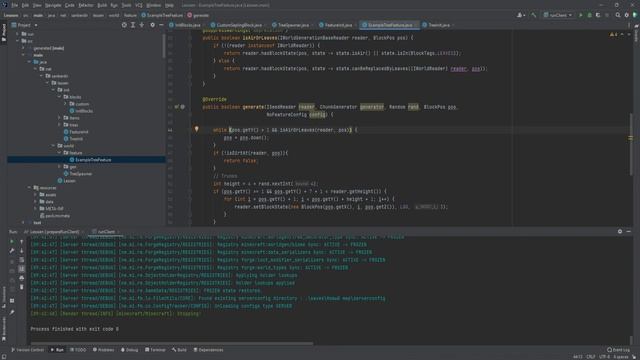Click the rerun icon in Run panel
The image size is (640, 360).
(12, 242)
